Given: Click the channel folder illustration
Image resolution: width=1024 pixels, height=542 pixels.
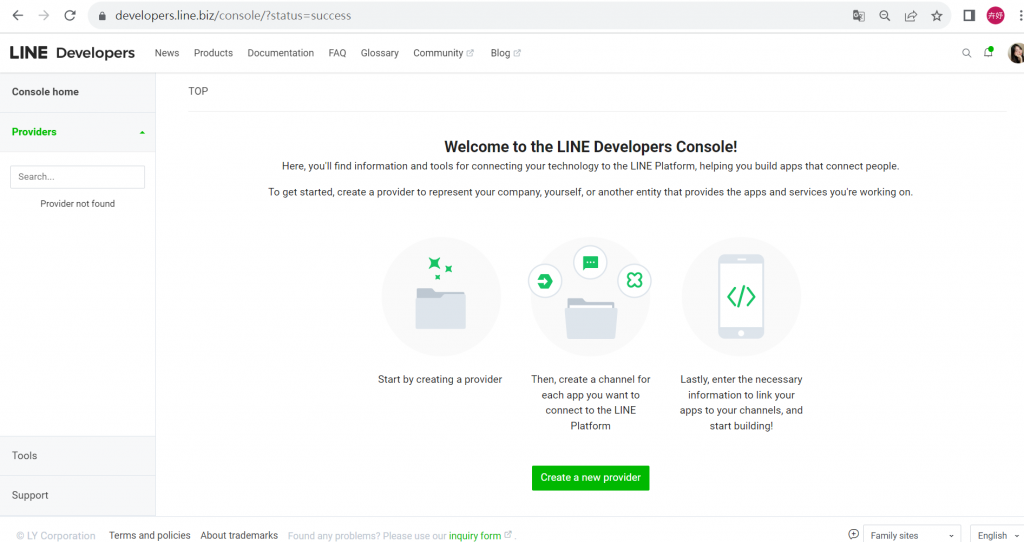Looking at the screenshot, I should [x=591, y=319].
